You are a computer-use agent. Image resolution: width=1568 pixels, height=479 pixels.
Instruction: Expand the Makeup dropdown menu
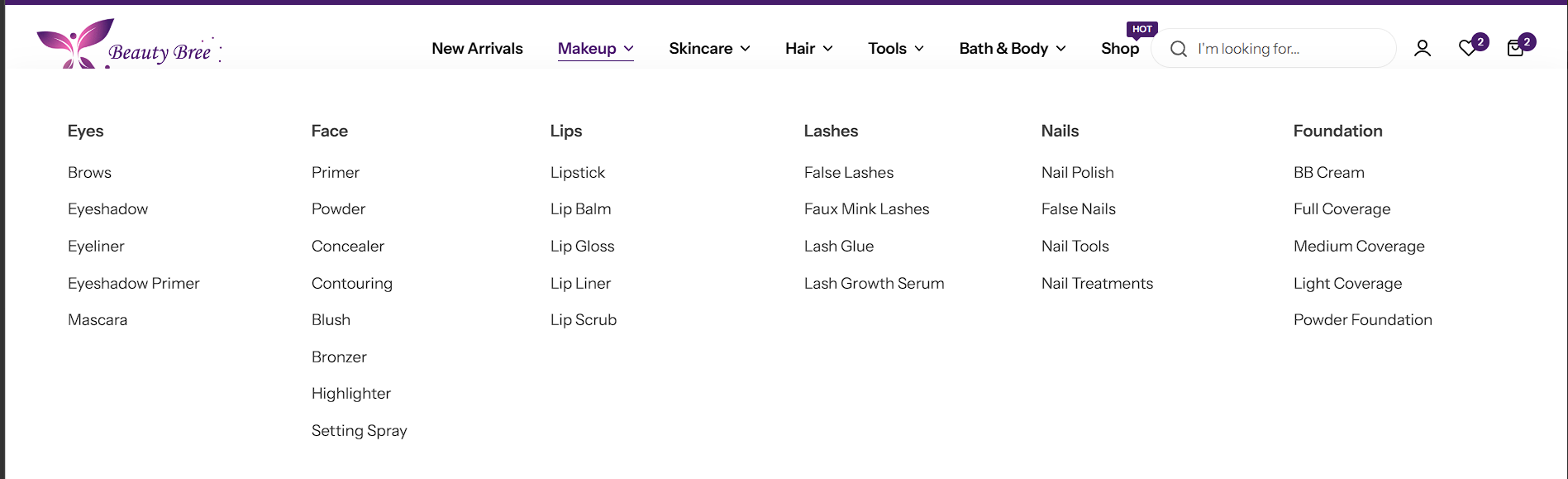point(595,49)
